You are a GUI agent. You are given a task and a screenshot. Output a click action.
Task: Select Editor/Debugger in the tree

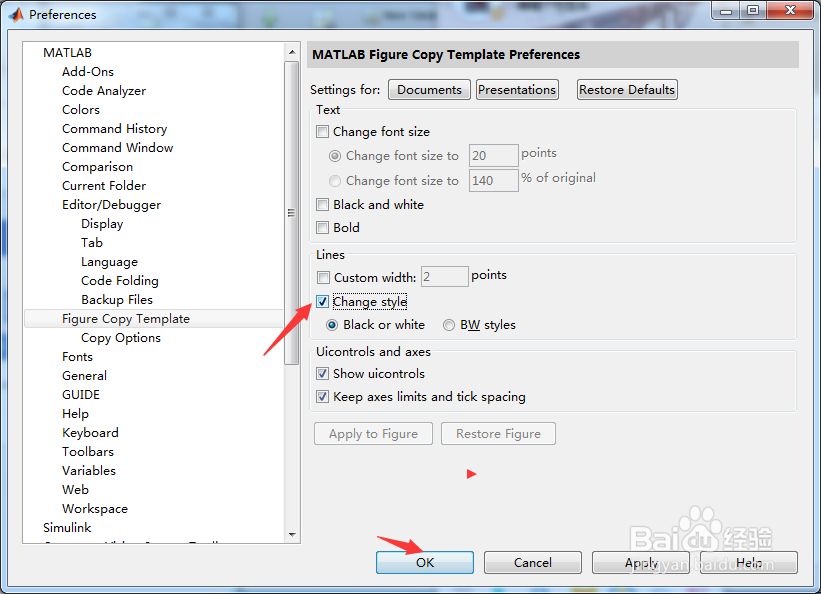click(111, 205)
